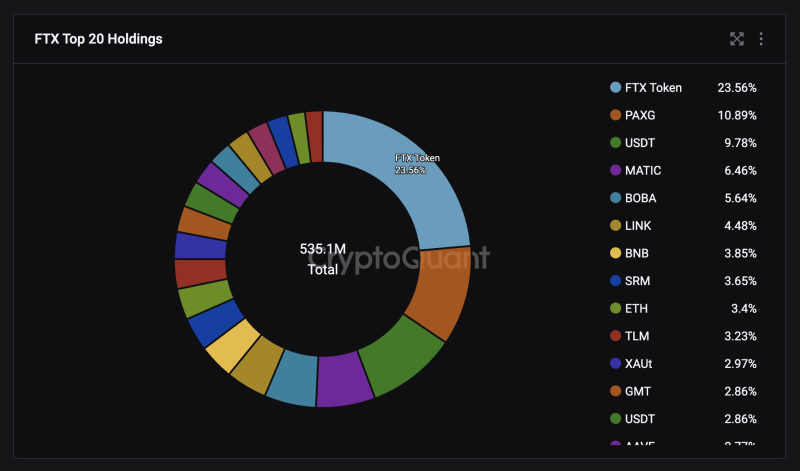Toggle the USDT 2.86% legend entry
800x471 pixels.
coord(683,418)
